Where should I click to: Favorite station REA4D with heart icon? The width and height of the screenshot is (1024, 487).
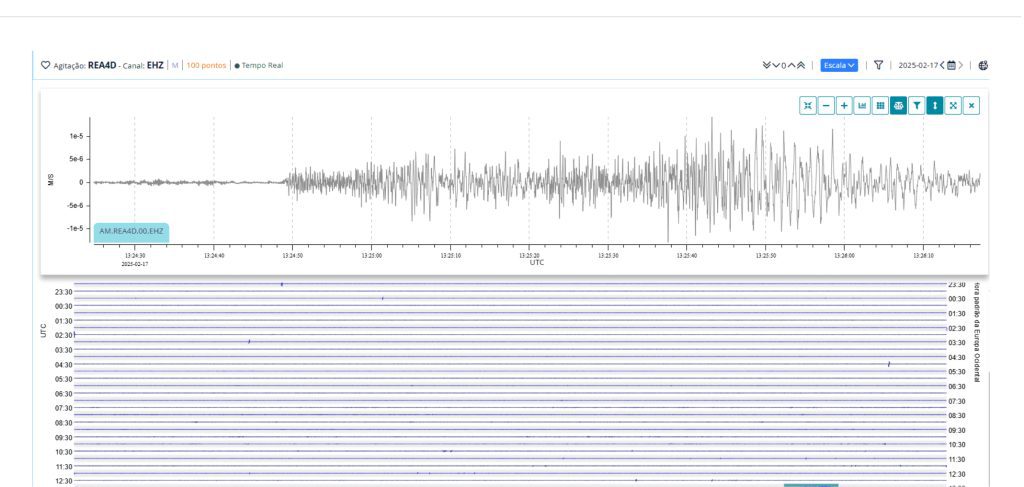pyautogui.click(x=45, y=65)
